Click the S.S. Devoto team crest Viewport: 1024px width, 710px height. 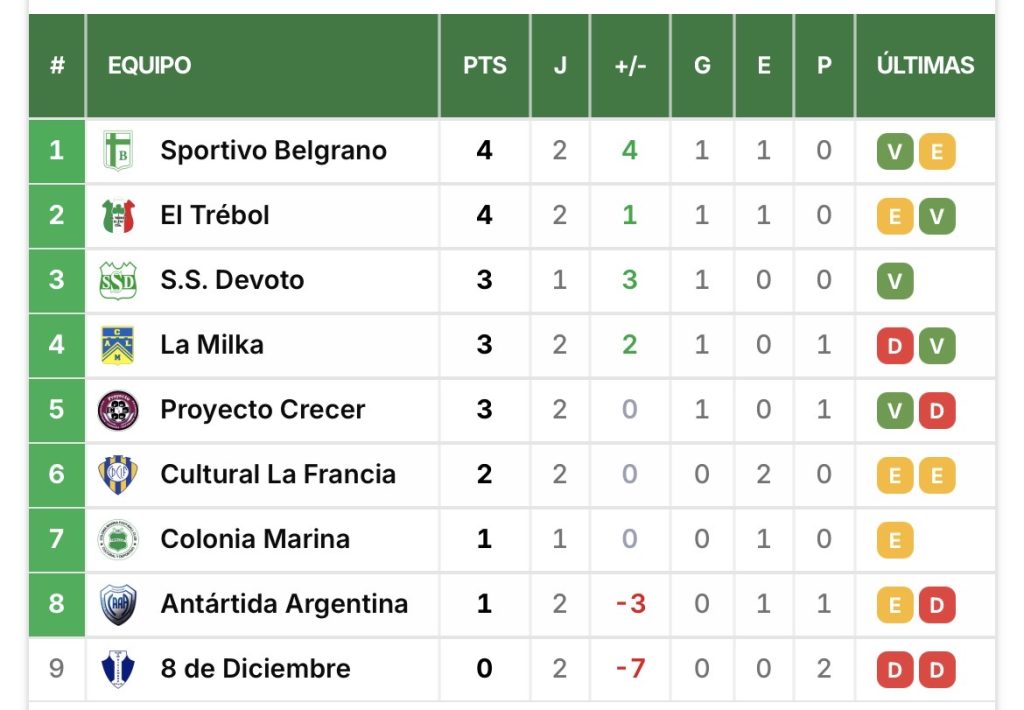point(118,280)
